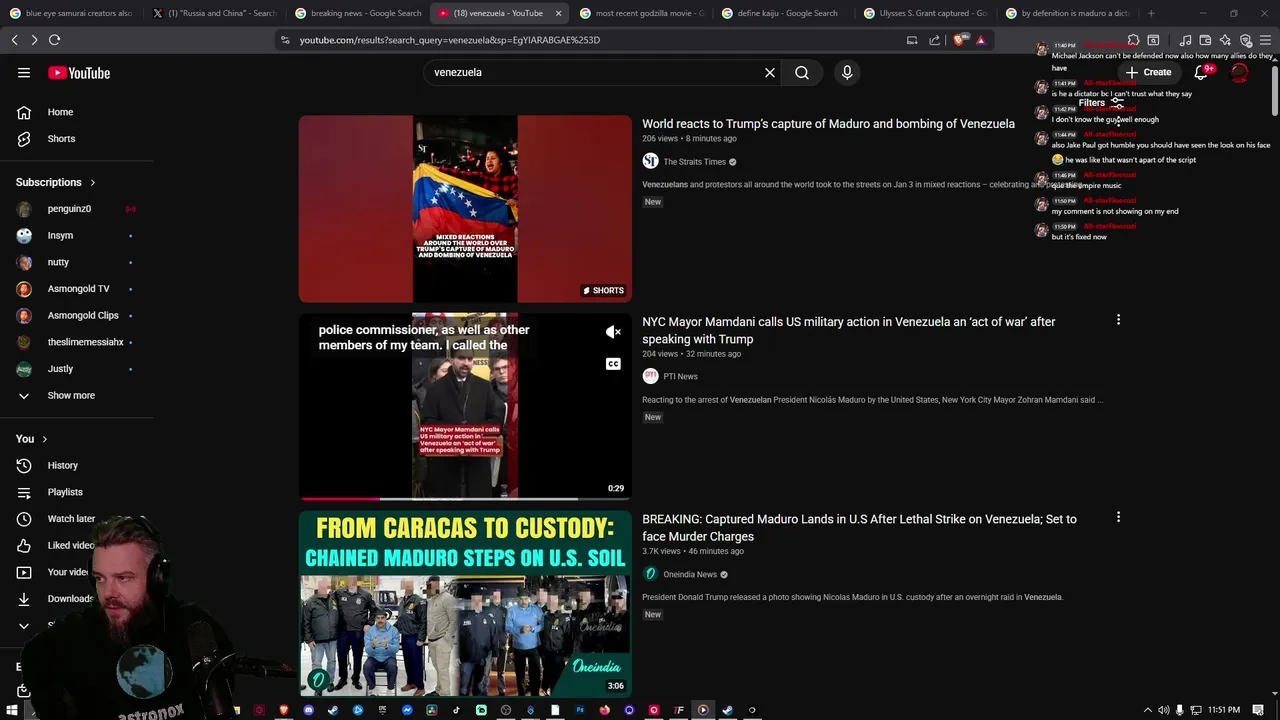Switch to define kaiju tab

click(x=783, y=13)
